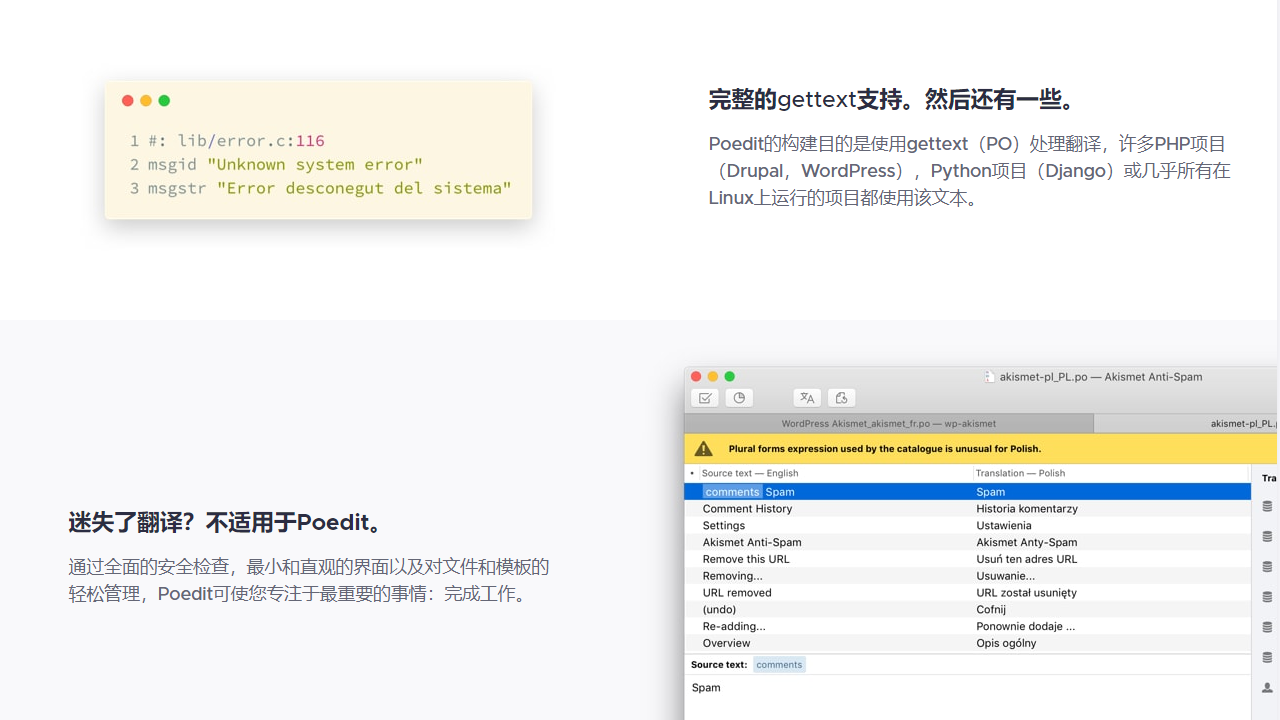Select the Validate translations toolbar icon
1280x720 pixels.
pyautogui.click(x=705, y=397)
